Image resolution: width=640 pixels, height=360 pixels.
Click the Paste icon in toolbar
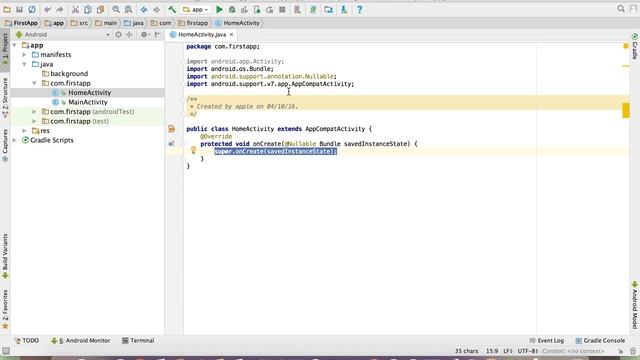click(x=100, y=9)
